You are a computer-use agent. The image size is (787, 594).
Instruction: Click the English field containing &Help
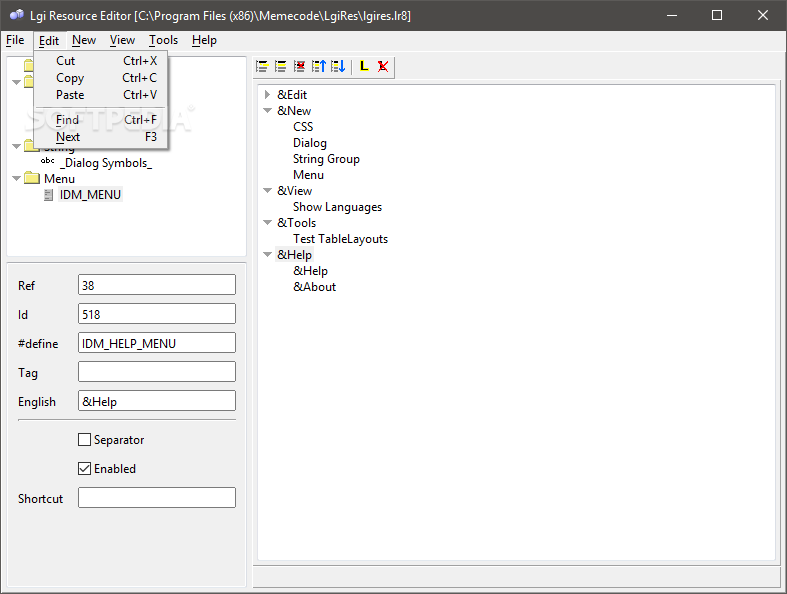pos(157,401)
